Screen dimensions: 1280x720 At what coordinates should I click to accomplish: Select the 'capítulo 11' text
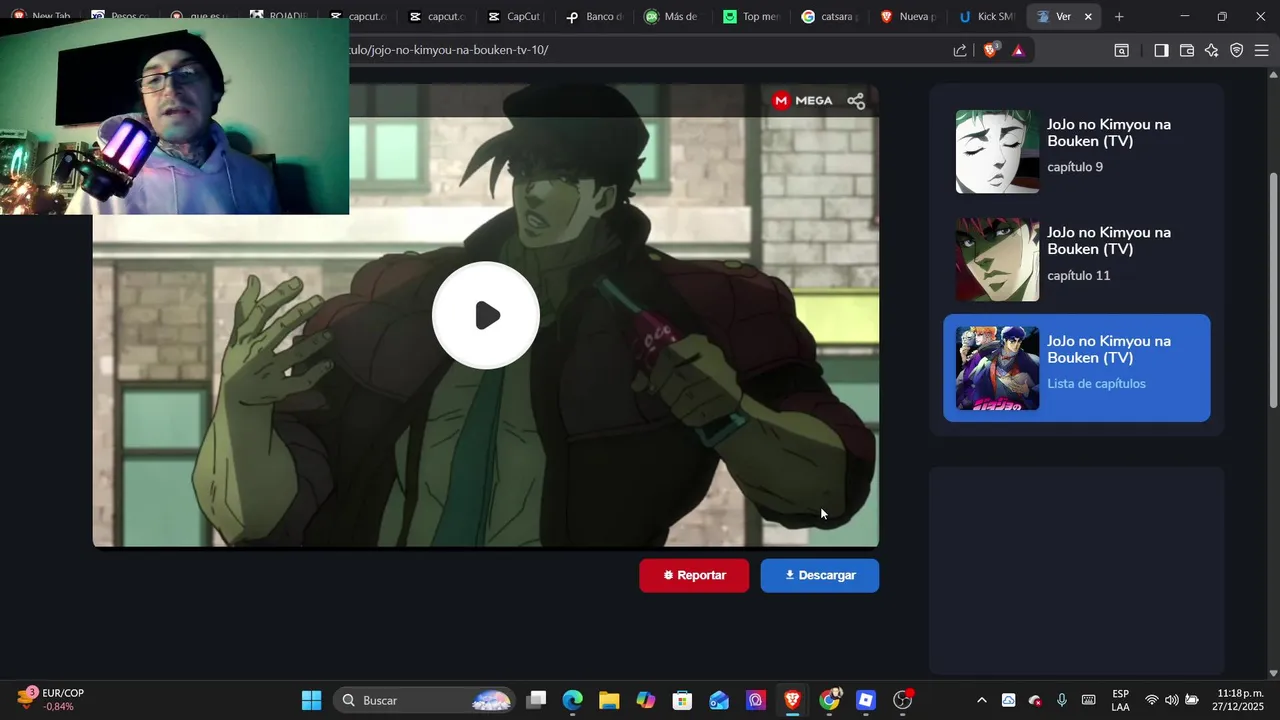click(1078, 276)
